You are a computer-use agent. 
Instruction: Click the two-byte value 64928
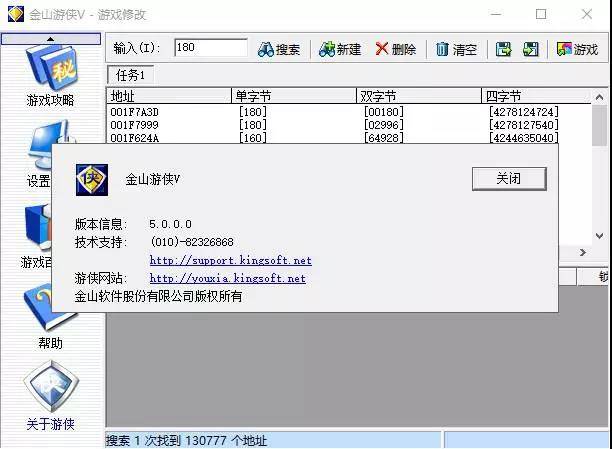click(x=384, y=138)
